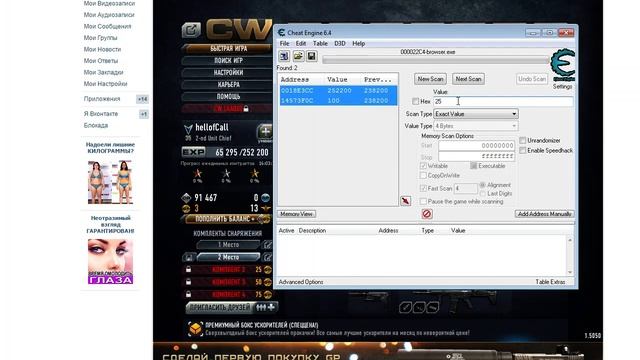Viewport: 640px width, 360px height.
Task: Click Мои Сообщения in the VK sidebar
Action: tap(107, 26)
